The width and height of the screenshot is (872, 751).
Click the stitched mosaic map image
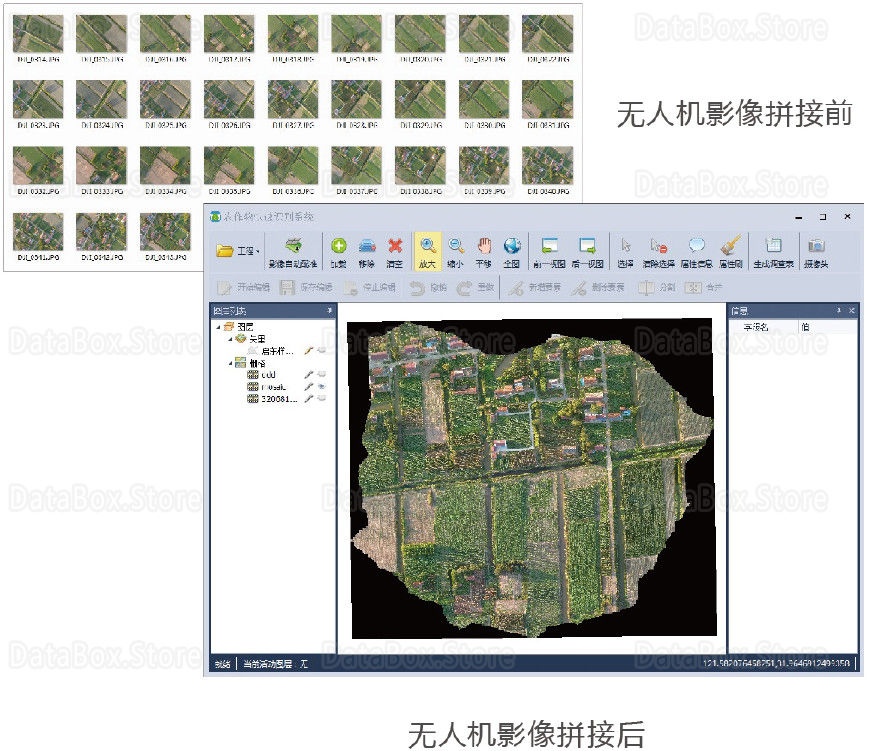coord(532,477)
